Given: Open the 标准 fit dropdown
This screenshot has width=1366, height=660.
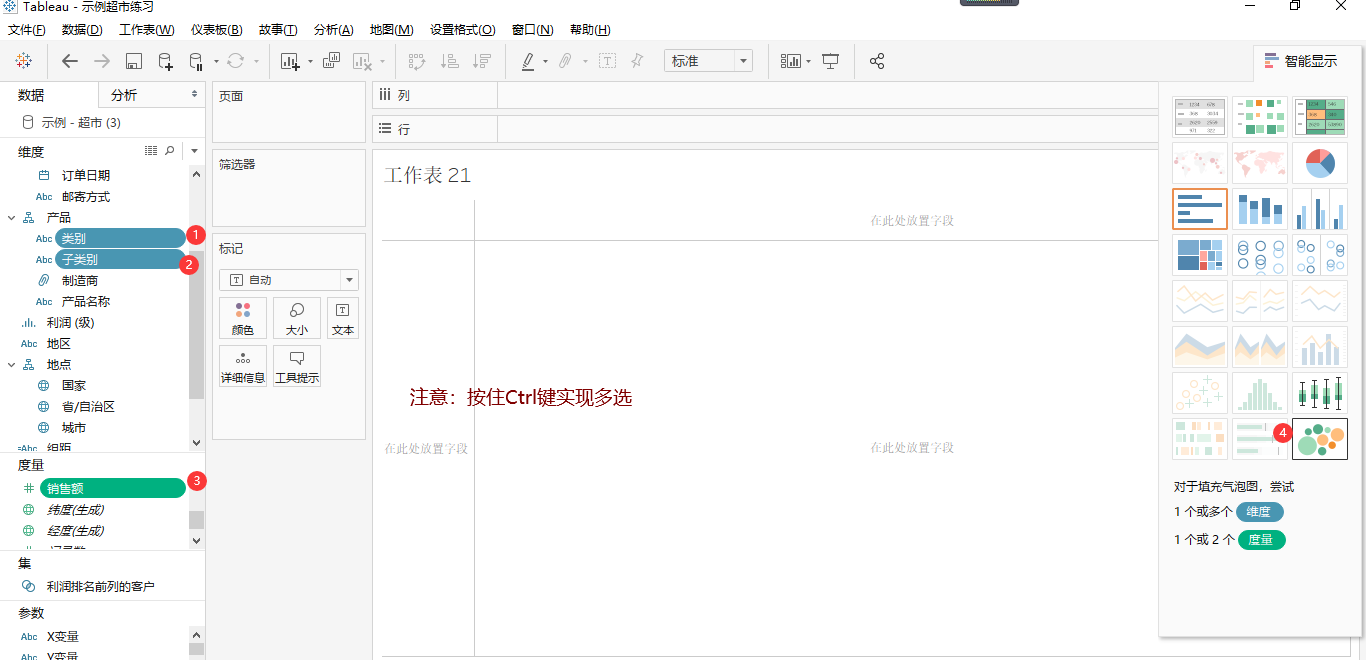Looking at the screenshot, I should tap(708, 61).
